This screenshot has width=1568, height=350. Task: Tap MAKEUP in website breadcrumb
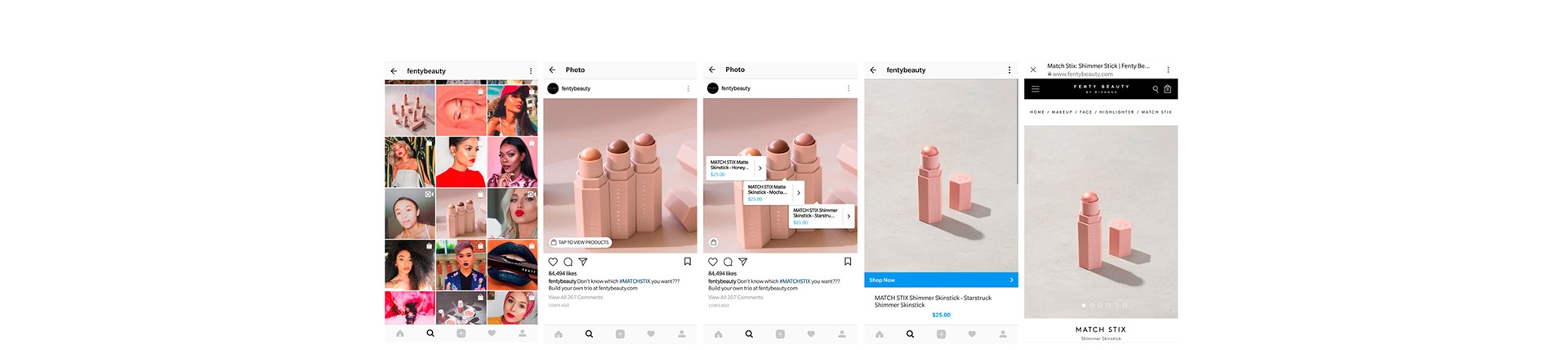[x=1062, y=112]
